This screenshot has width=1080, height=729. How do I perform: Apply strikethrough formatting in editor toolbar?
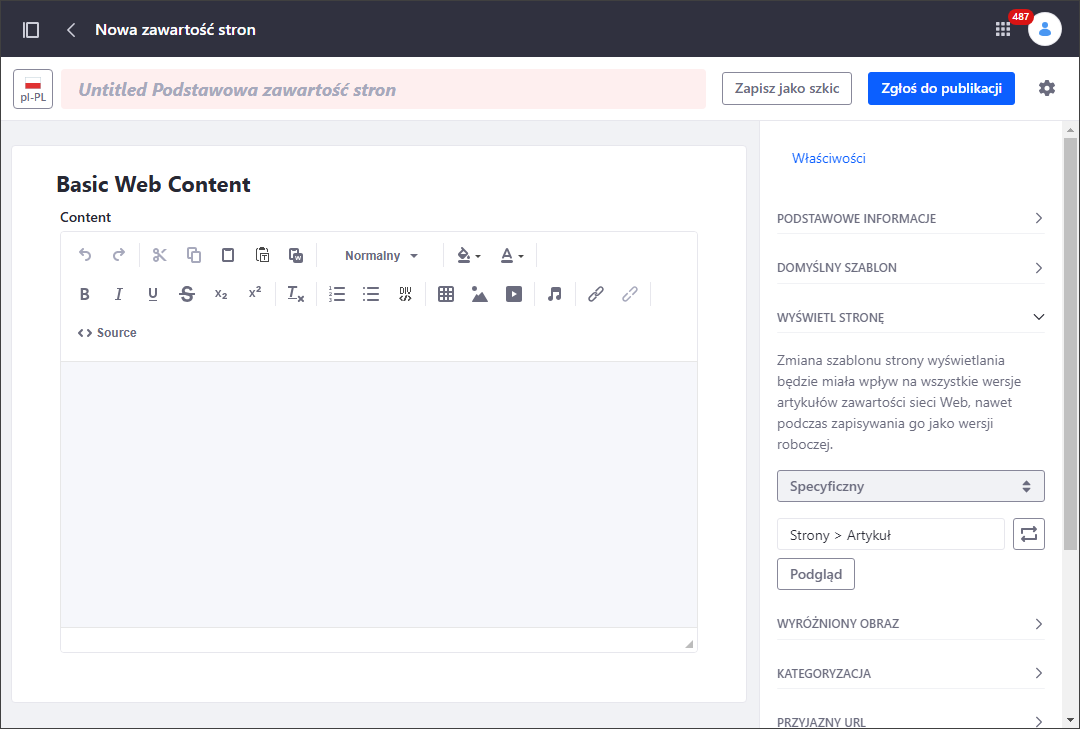coord(187,294)
